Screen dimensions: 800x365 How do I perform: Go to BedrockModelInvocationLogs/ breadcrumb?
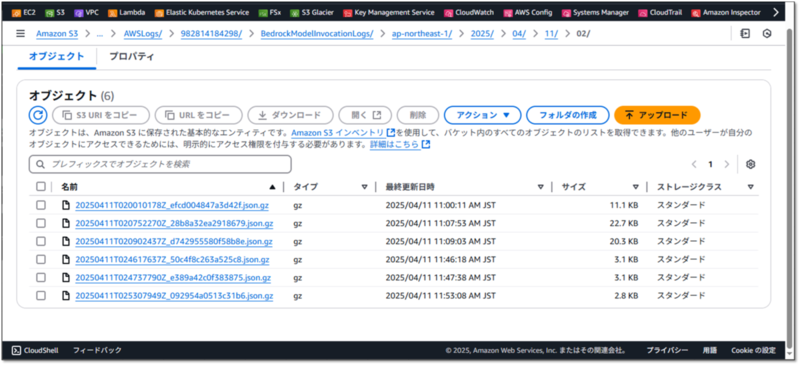[317, 34]
